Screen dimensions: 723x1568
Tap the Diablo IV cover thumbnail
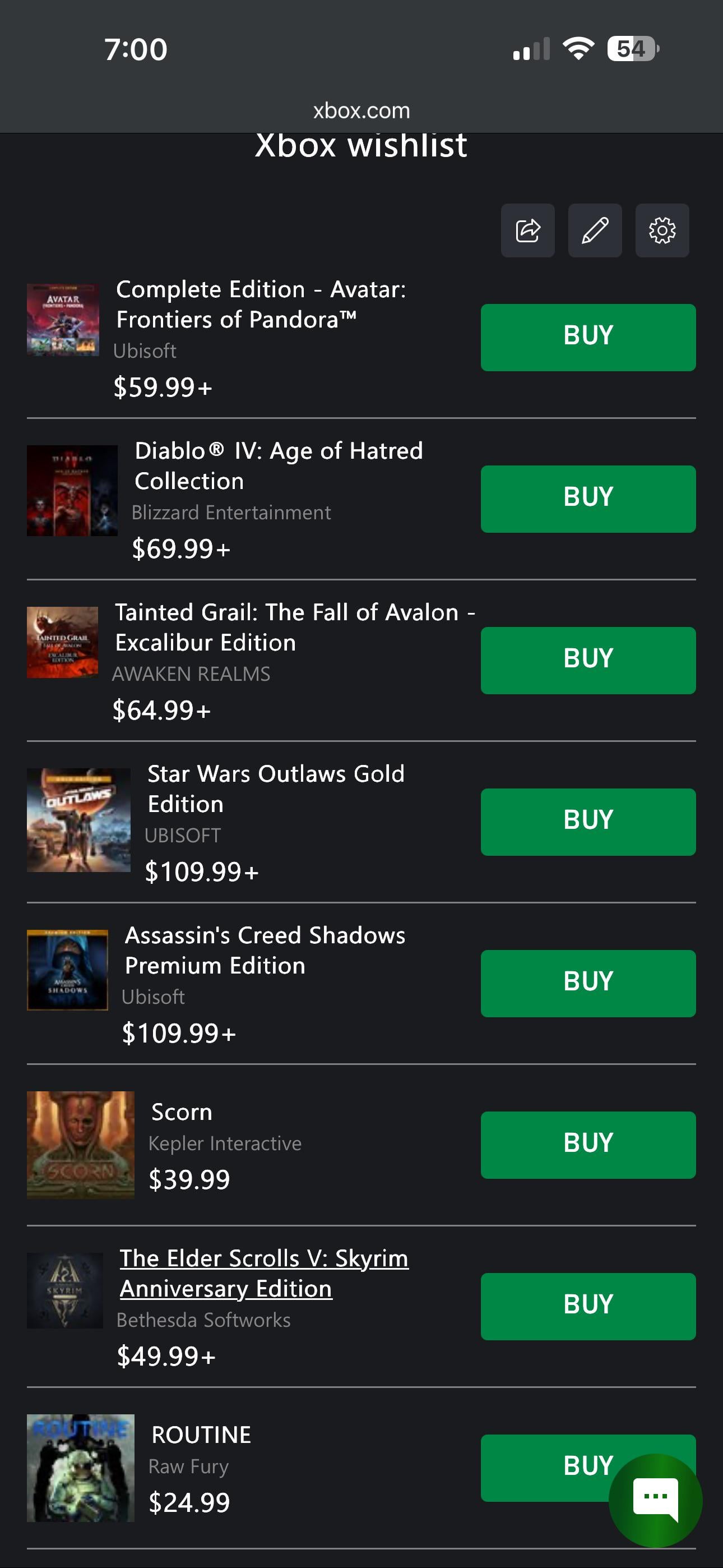coord(72,491)
